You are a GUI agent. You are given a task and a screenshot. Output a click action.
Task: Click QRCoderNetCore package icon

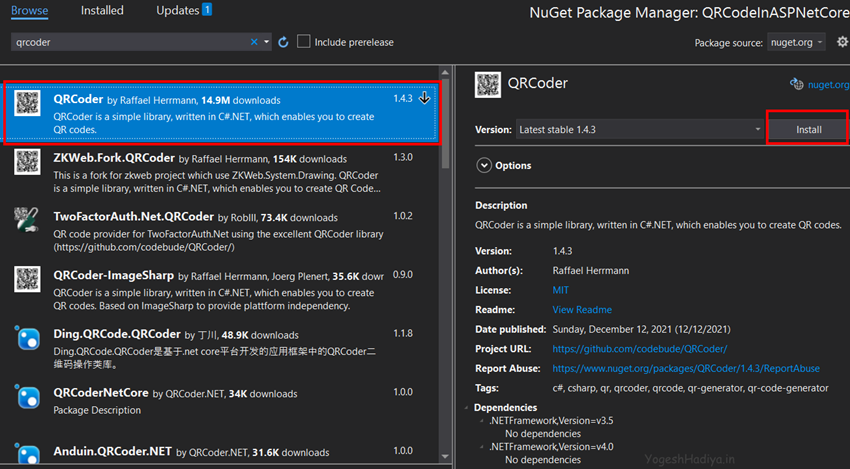coord(27,397)
